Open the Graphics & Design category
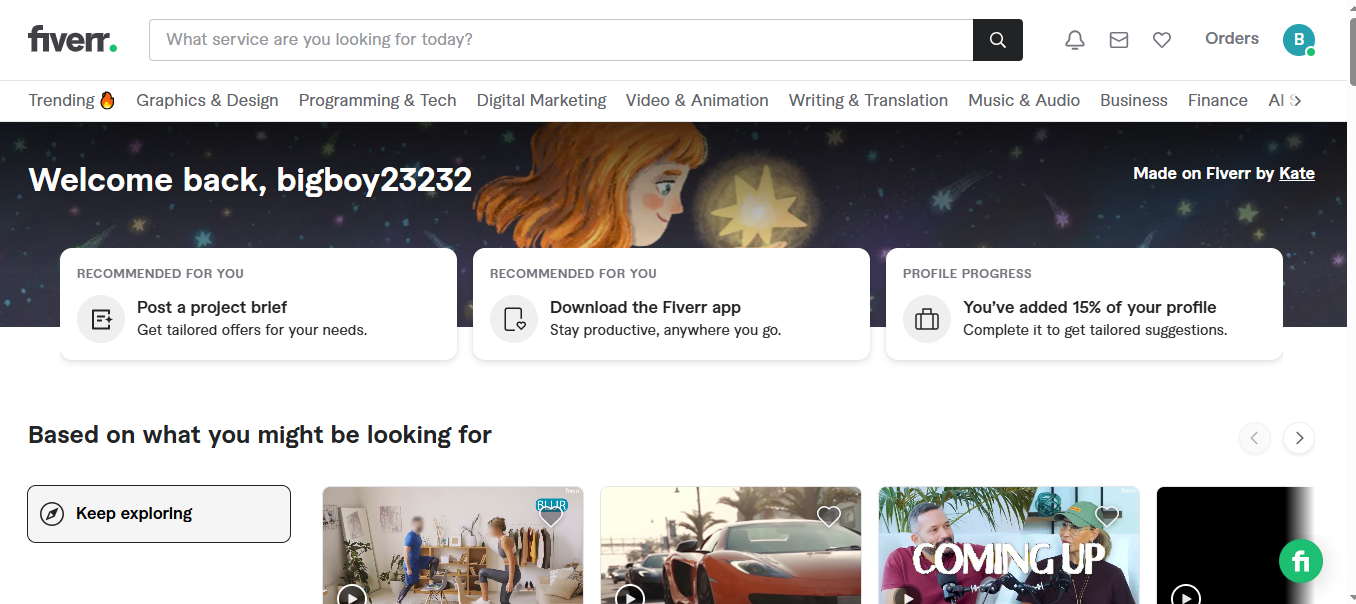1356x604 pixels. (207, 100)
